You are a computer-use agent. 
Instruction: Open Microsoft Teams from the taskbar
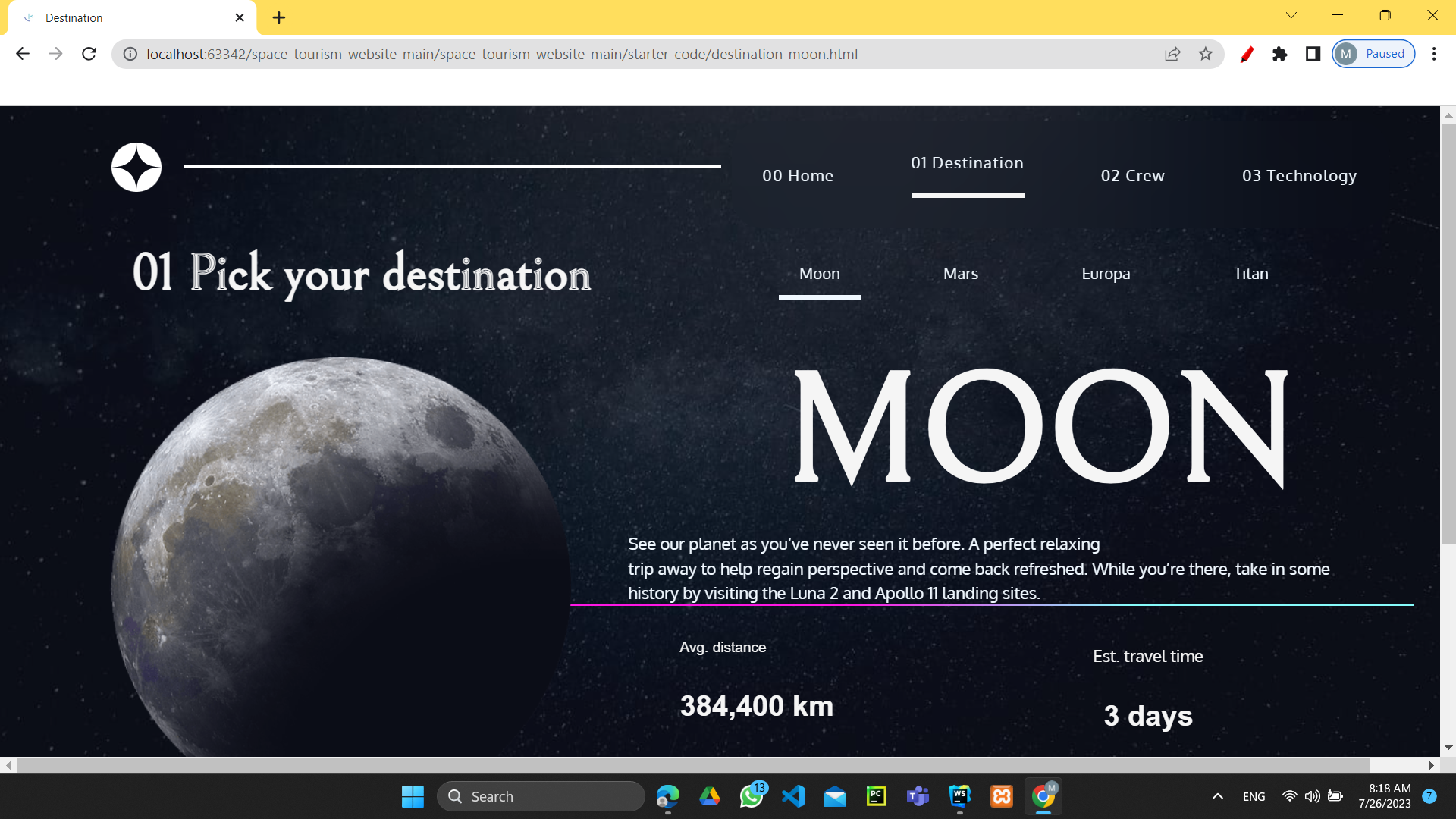[x=918, y=796]
